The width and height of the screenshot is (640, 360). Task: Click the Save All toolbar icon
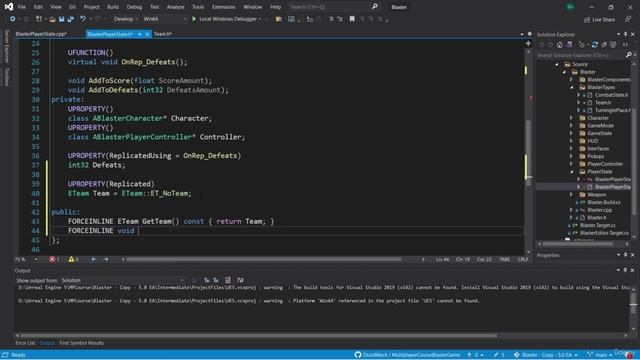click(70, 19)
